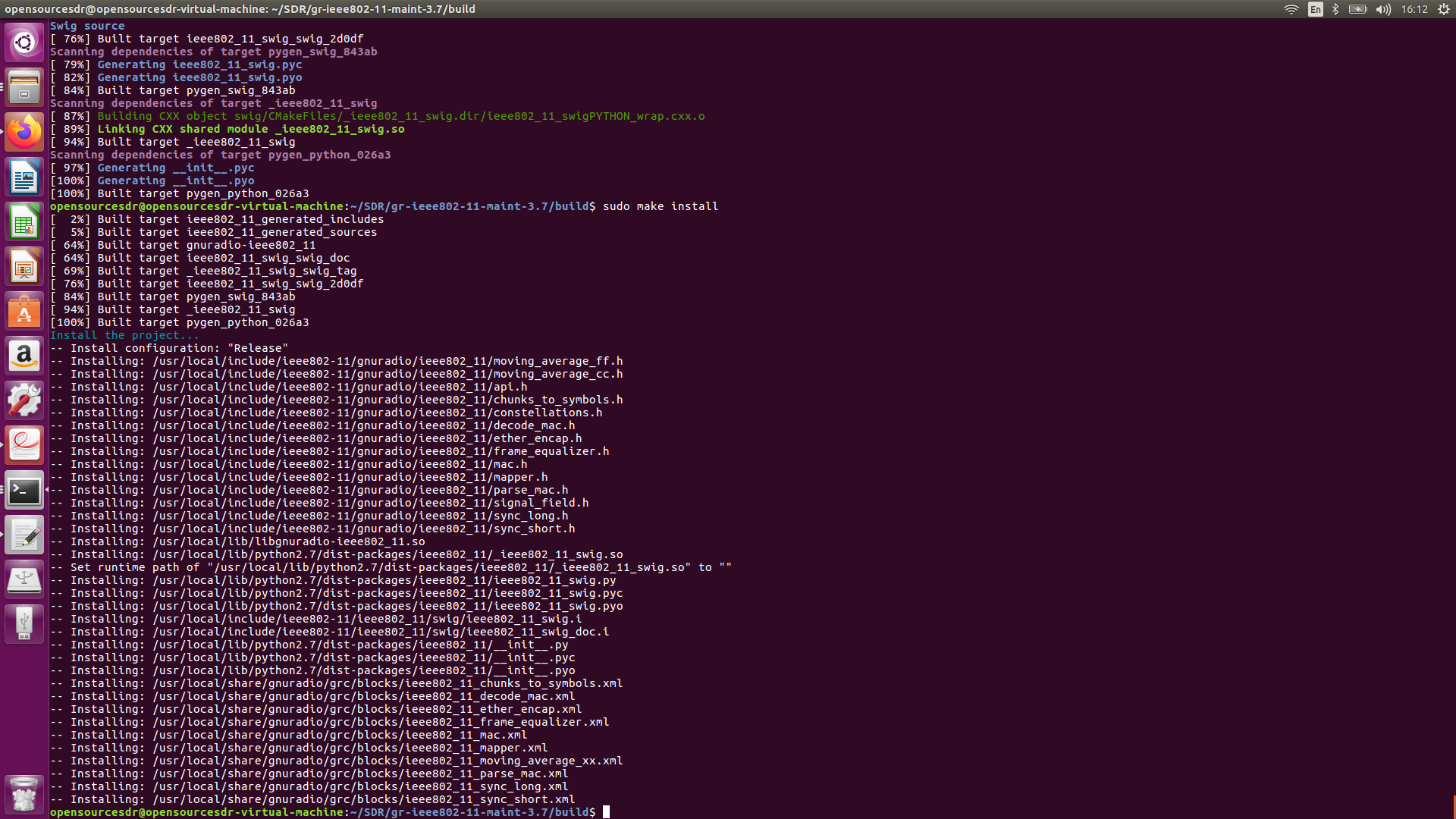Open the mounted external drive
The width and height of the screenshot is (1456, 819).
coord(24,579)
